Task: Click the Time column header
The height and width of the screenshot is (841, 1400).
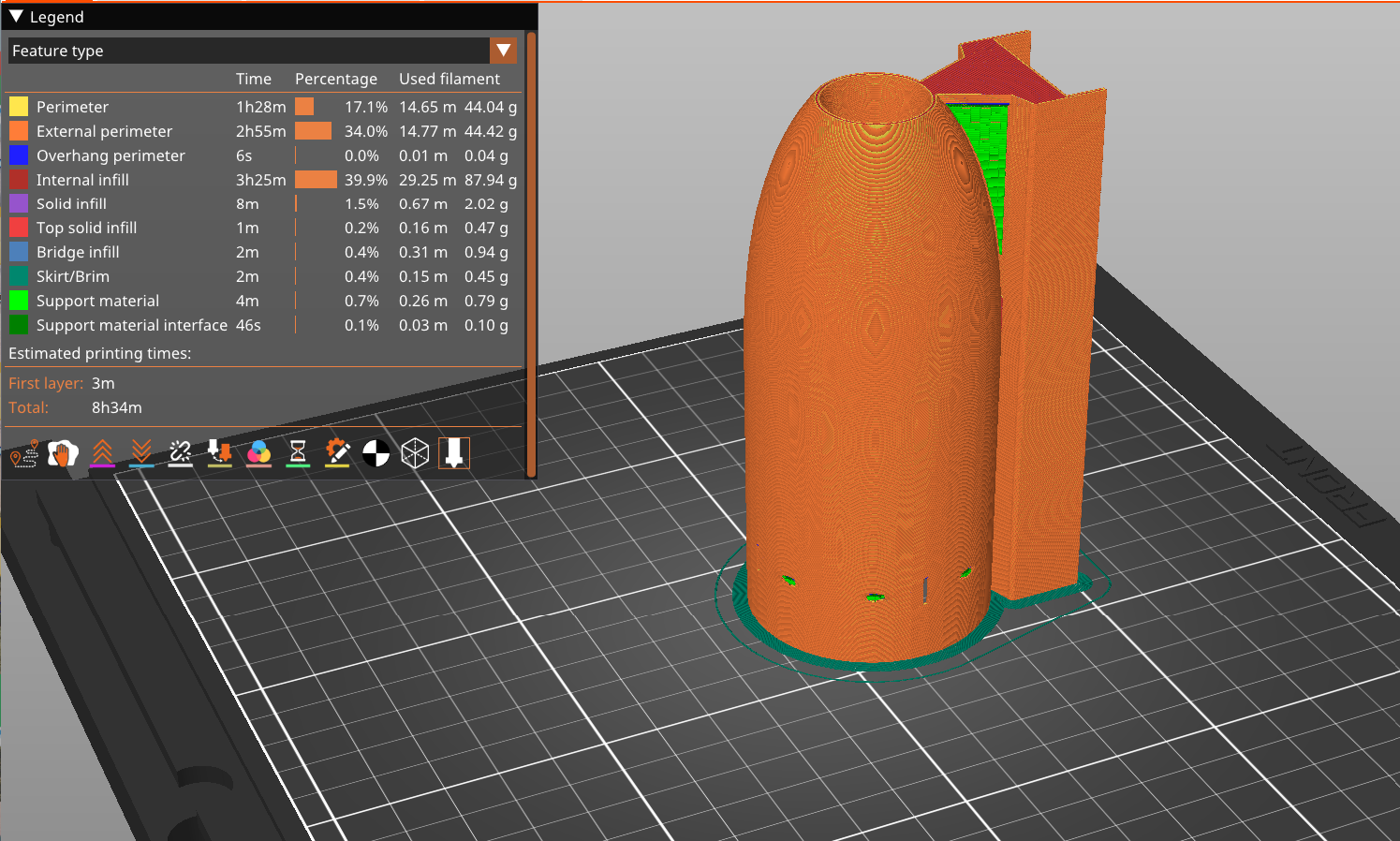Action: pos(254,79)
